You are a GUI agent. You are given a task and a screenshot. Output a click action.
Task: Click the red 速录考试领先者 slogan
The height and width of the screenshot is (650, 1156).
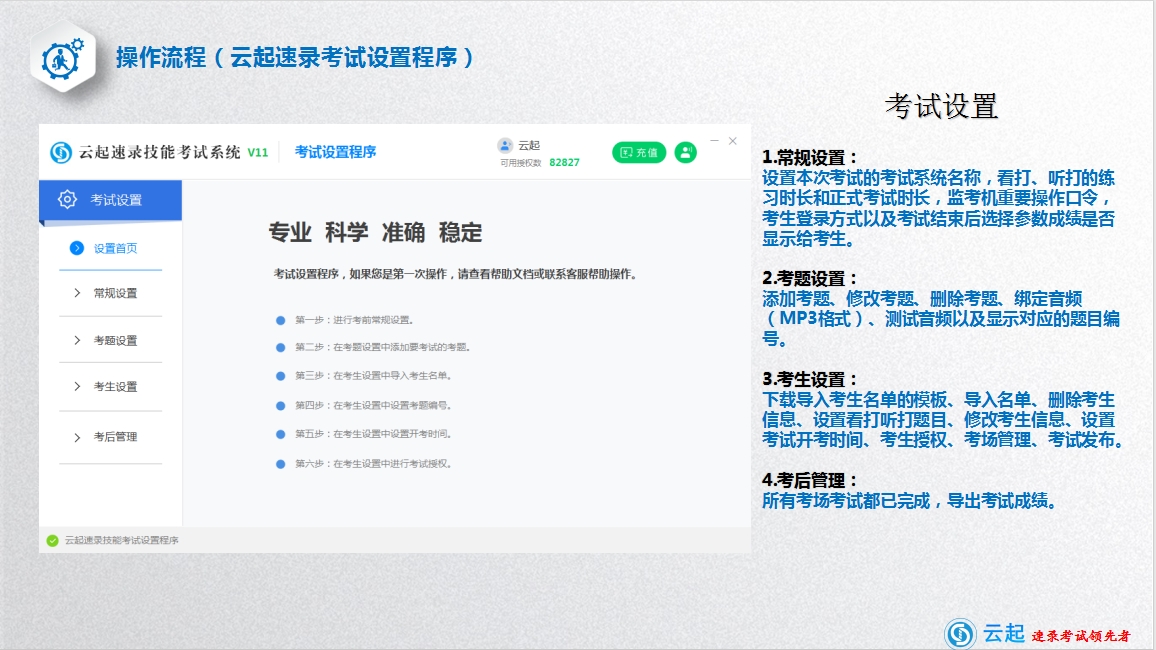coord(1081,636)
